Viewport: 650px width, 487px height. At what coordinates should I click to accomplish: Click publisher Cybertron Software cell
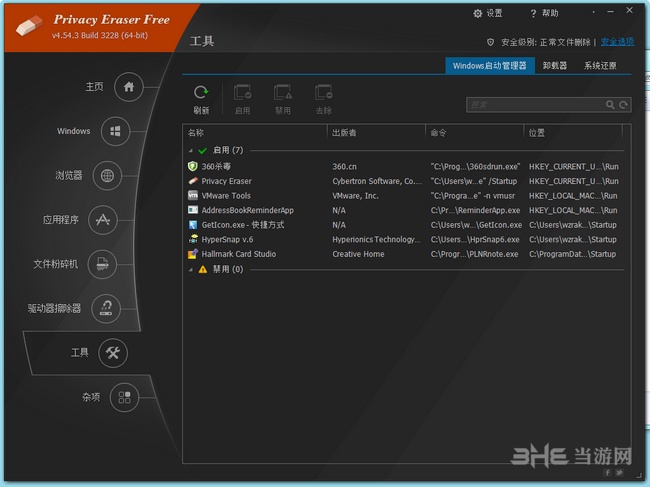coord(377,181)
